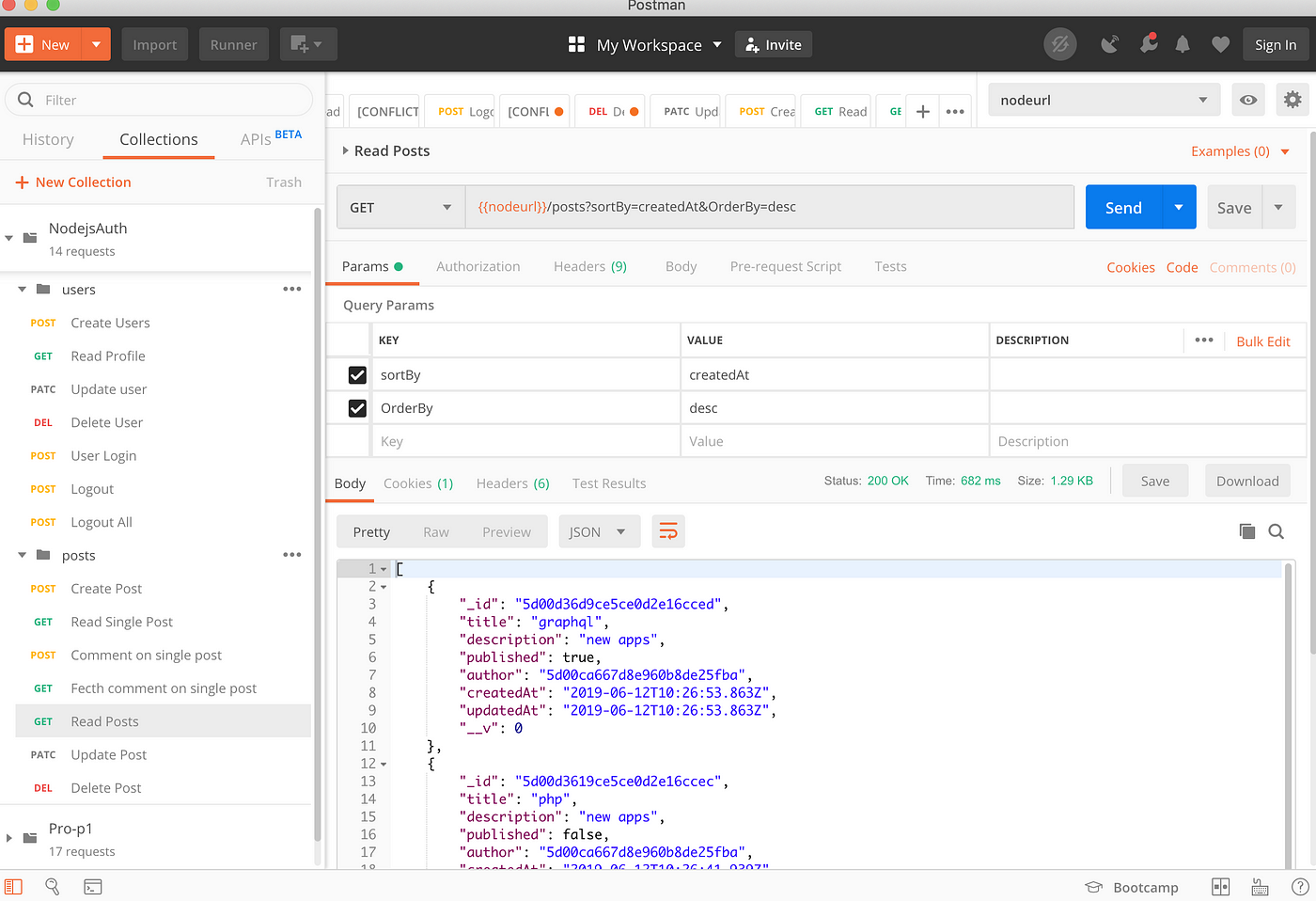Click the Import button
Image resolution: width=1316 pixels, height=901 pixels.
pos(155,44)
